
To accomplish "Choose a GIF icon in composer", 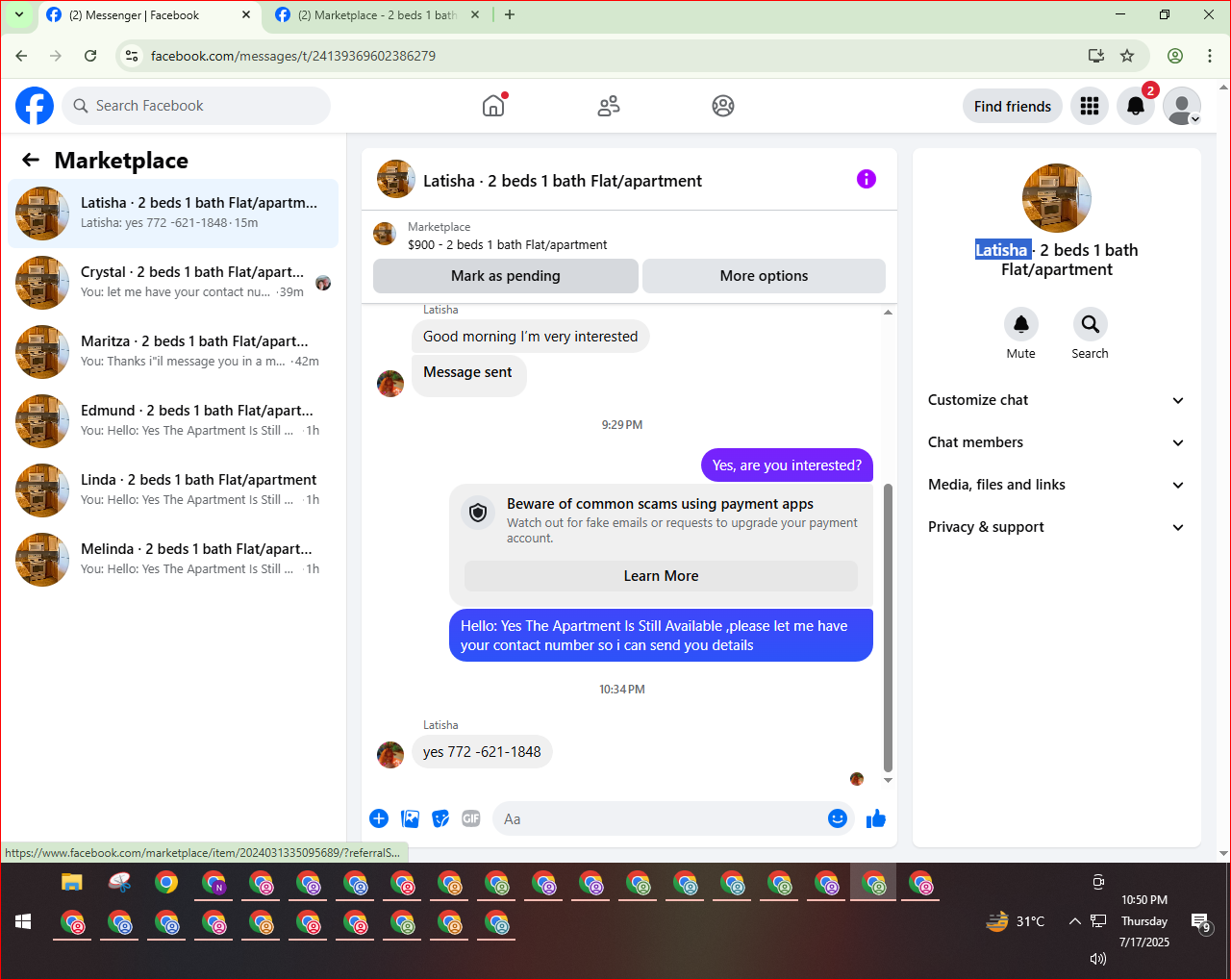I will 471,818.
